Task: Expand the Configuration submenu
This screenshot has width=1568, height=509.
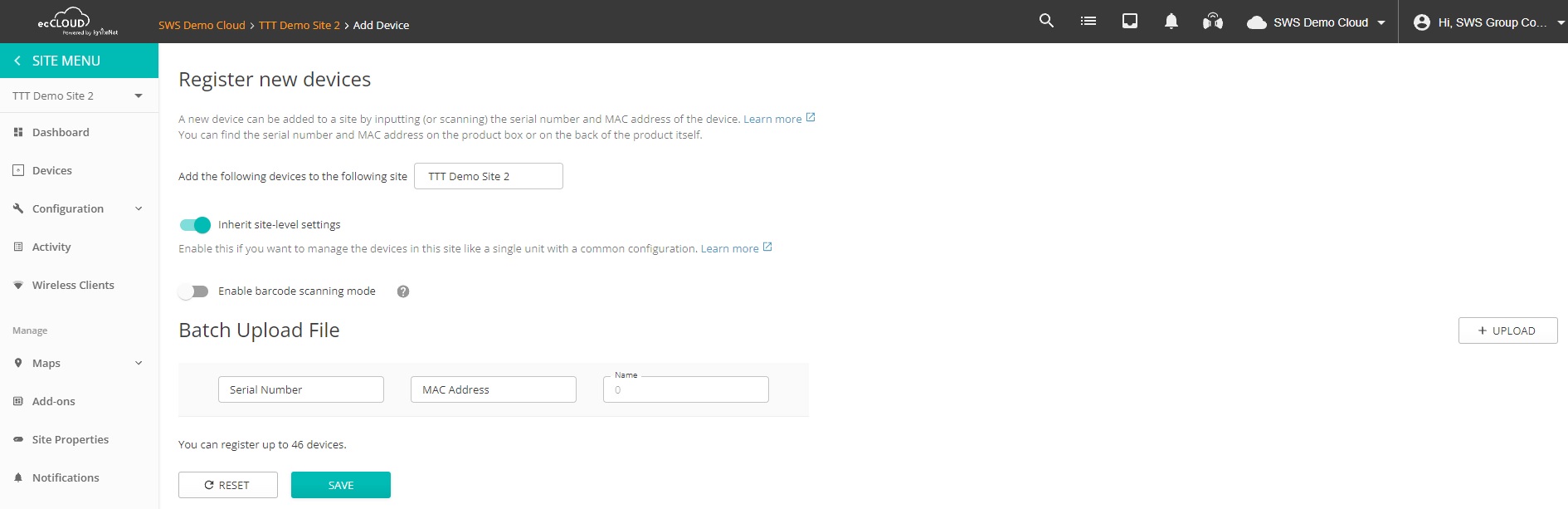Action: (139, 208)
